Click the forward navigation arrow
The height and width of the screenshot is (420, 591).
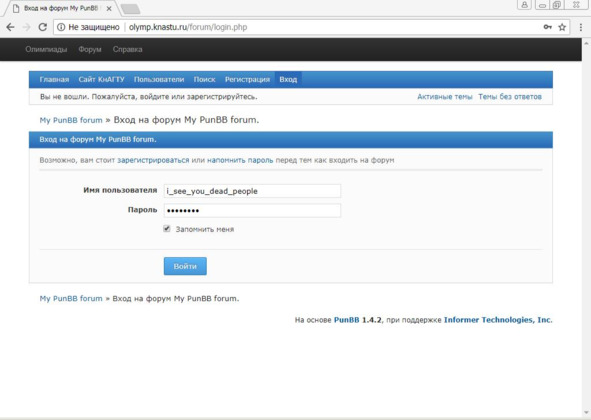[26, 27]
